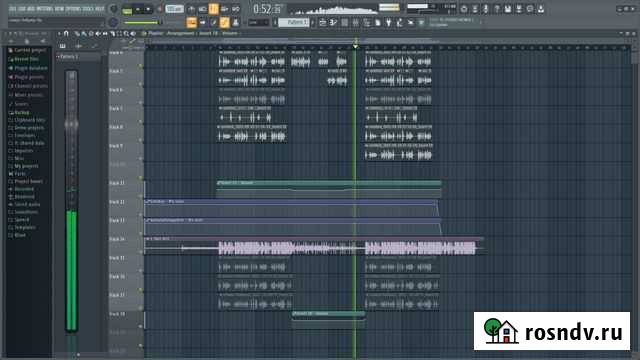Screen dimensions: 640x360
Task: Toggle the playlist snap magnet icon
Action: tap(66, 33)
